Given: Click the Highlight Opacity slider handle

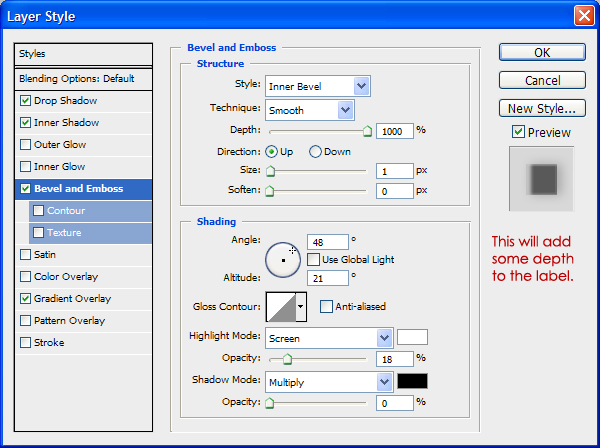Looking at the screenshot, I should click(287, 359).
